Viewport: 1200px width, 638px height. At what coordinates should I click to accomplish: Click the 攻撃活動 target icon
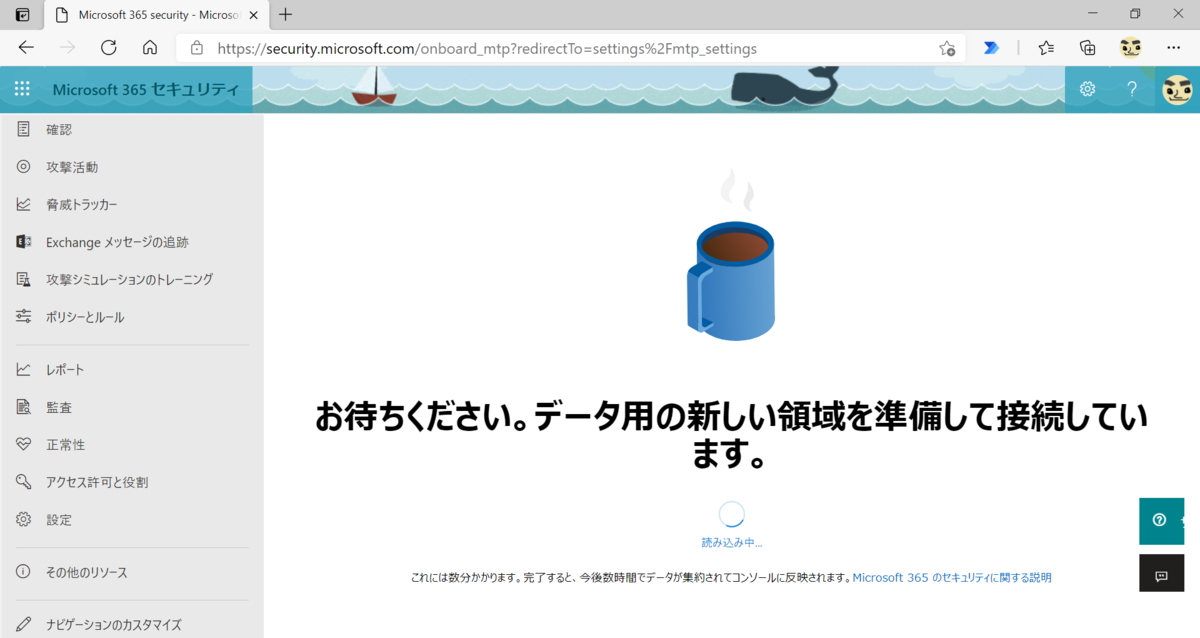pos(23,167)
